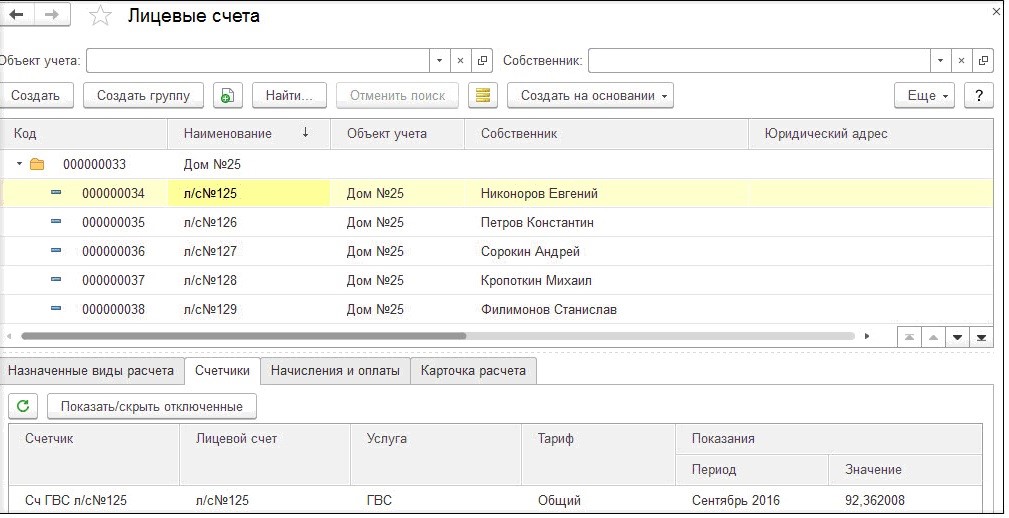The image size is (1009, 518).
Task: Click the green refresh icon in Счетчики
Action: pyautogui.click(x=24, y=406)
